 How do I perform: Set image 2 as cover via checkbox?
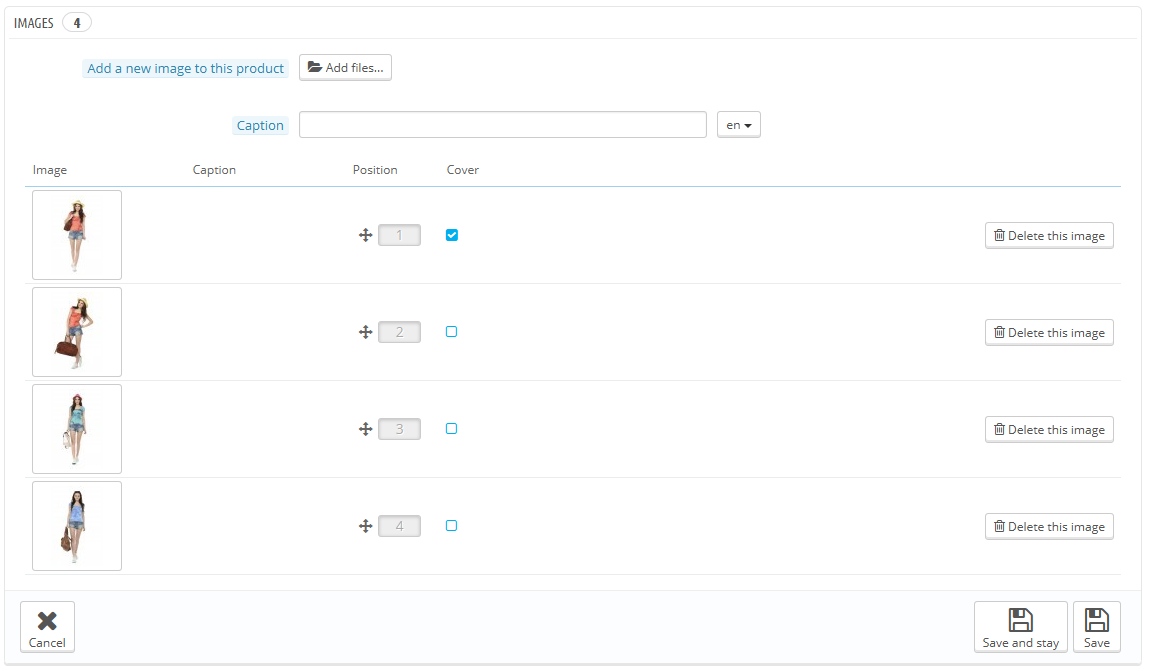pos(452,331)
